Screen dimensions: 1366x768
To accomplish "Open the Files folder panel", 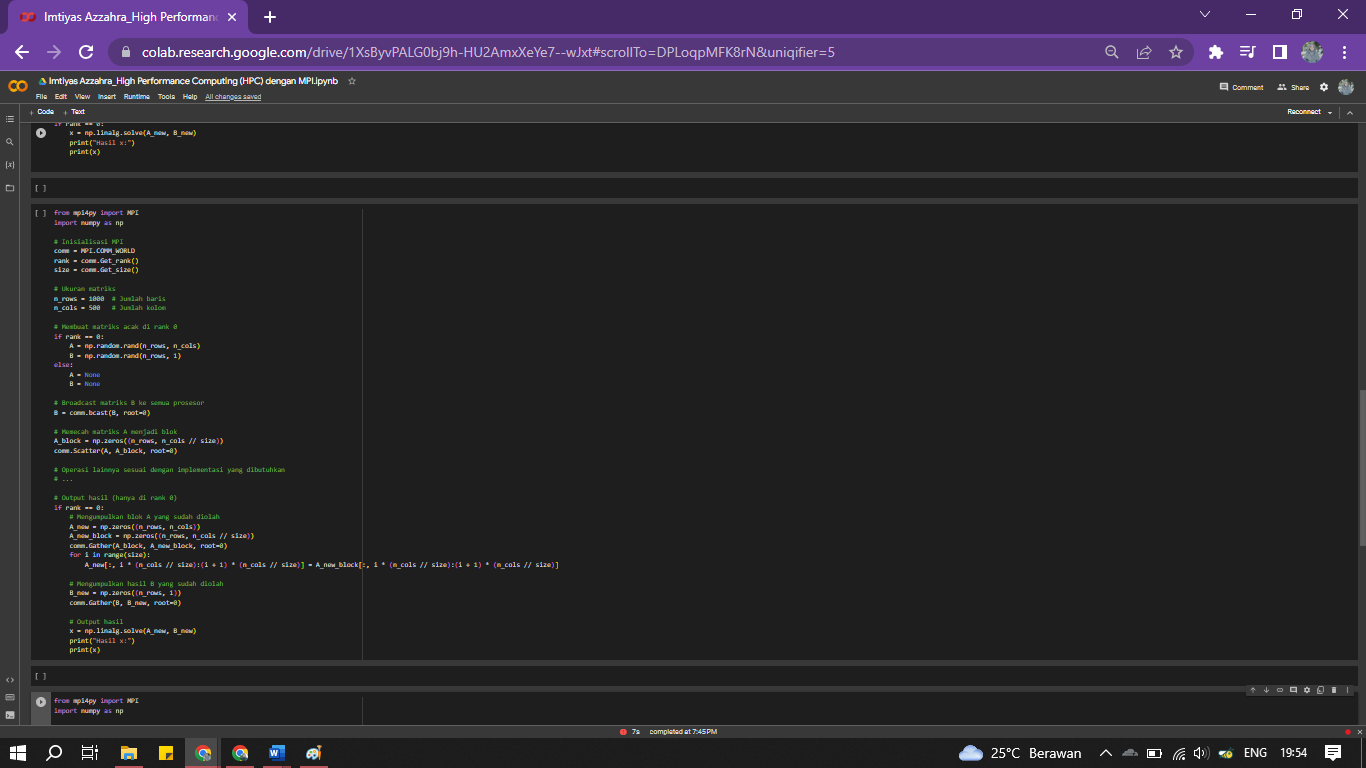I will (x=10, y=188).
